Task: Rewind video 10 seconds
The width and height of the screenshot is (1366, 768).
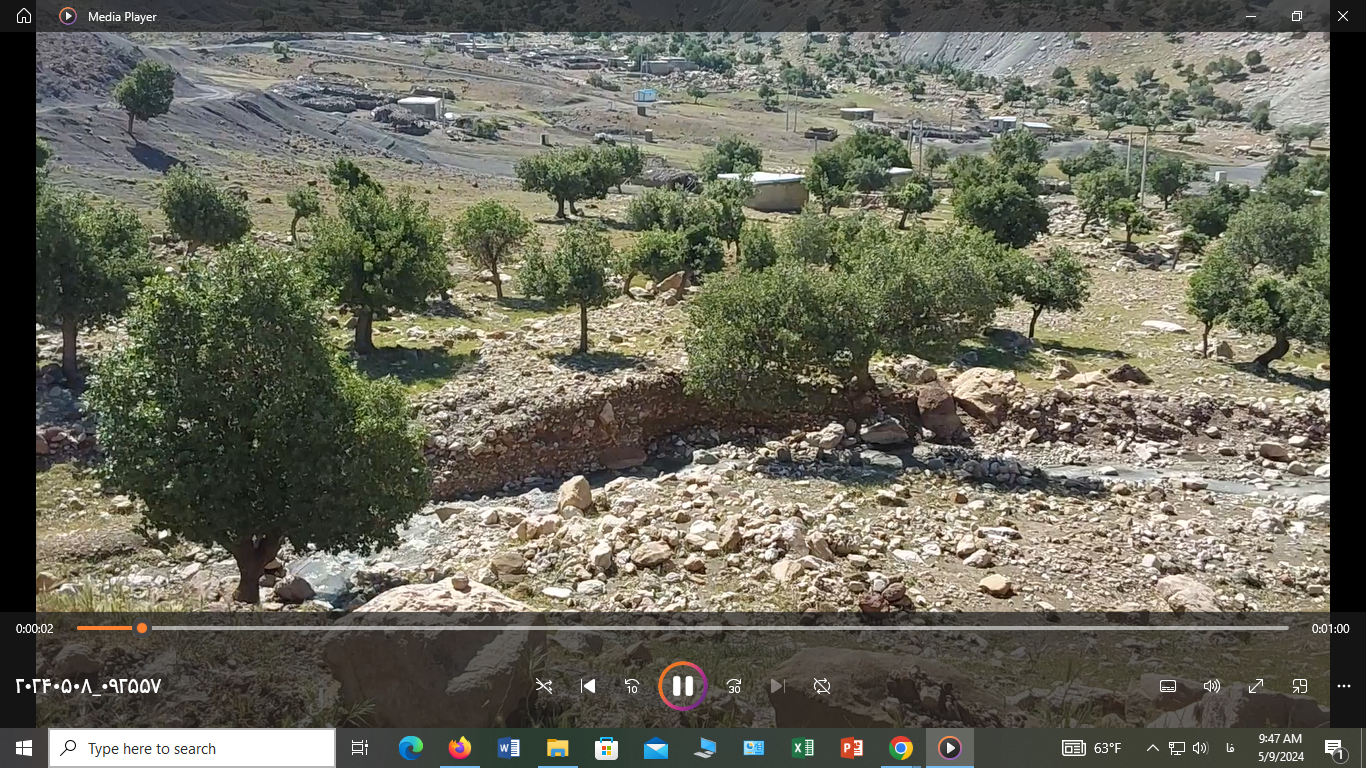Action: pos(632,686)
